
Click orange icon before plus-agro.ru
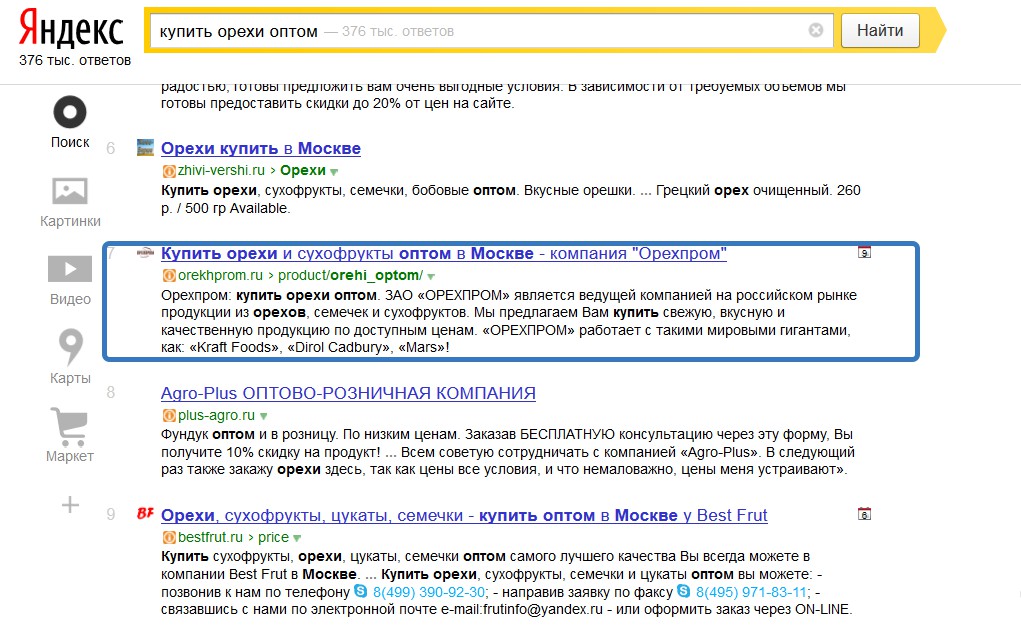point(169,415)
